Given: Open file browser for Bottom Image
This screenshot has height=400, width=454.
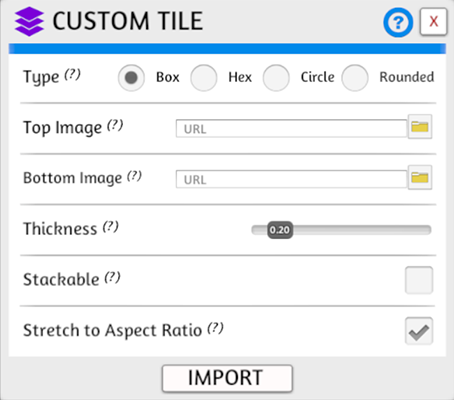Looking at the screenshot, I should [420, 177].
